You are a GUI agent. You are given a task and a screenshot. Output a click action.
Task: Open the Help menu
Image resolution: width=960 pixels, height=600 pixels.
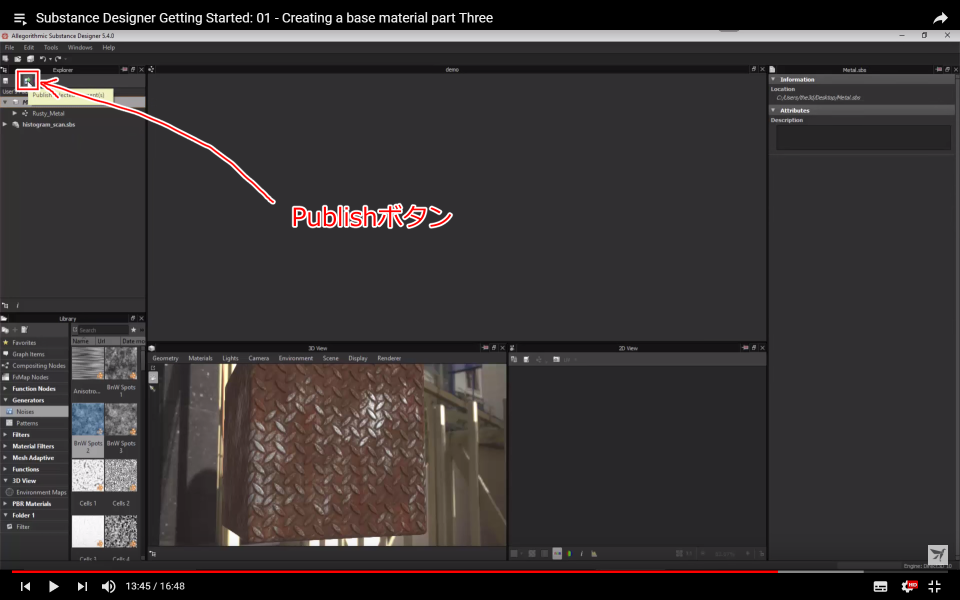click(x=108, y=47)
